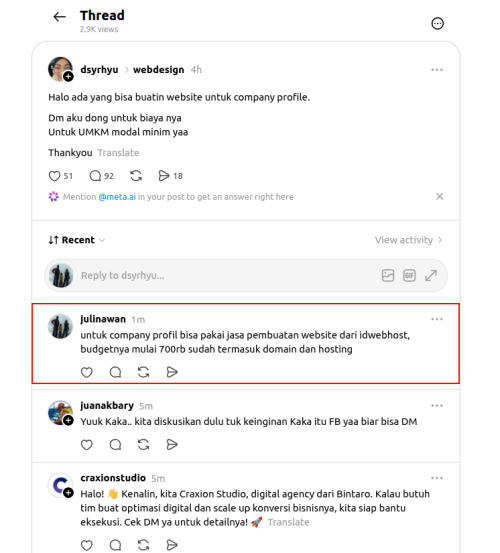Open the 92 replies comment icon
The height and width of the screenshot is (553, 500).
(x=95, y=176)
